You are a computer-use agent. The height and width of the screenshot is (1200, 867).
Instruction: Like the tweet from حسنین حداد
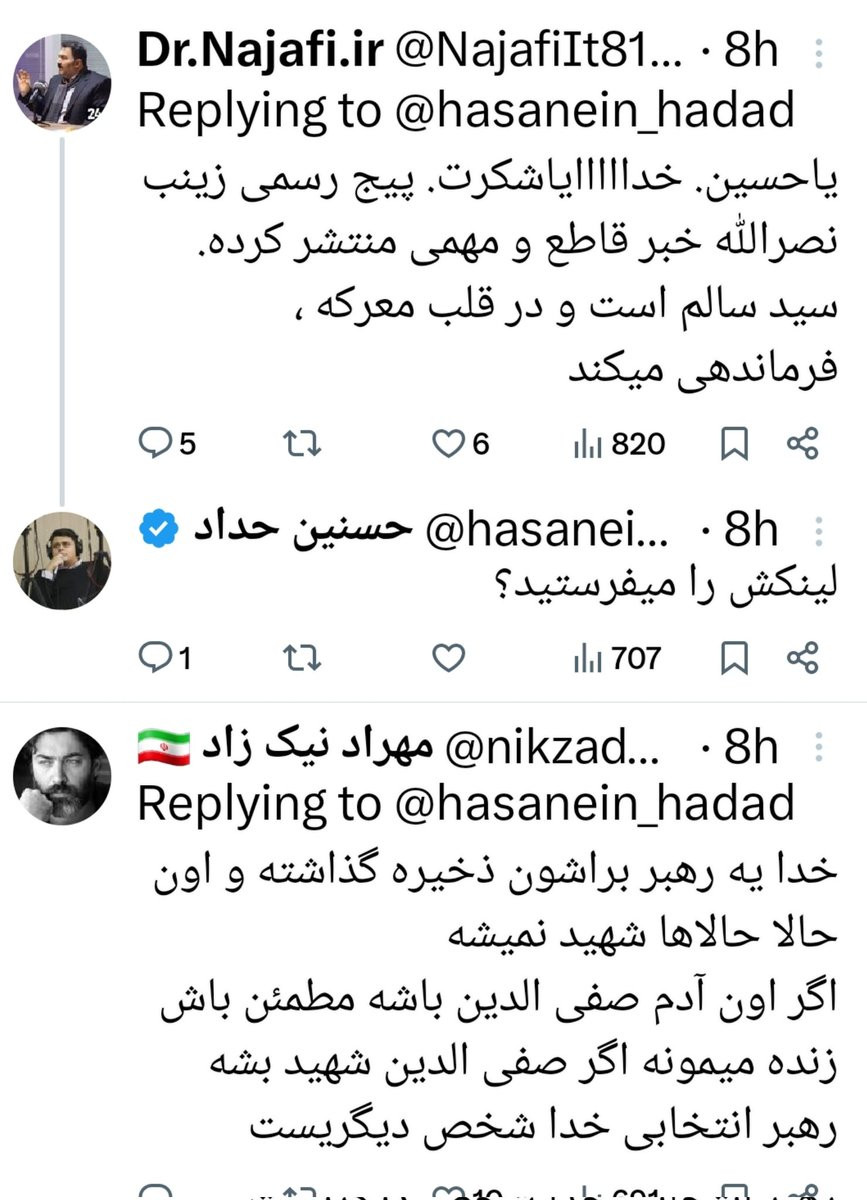[x=450, y=658]
